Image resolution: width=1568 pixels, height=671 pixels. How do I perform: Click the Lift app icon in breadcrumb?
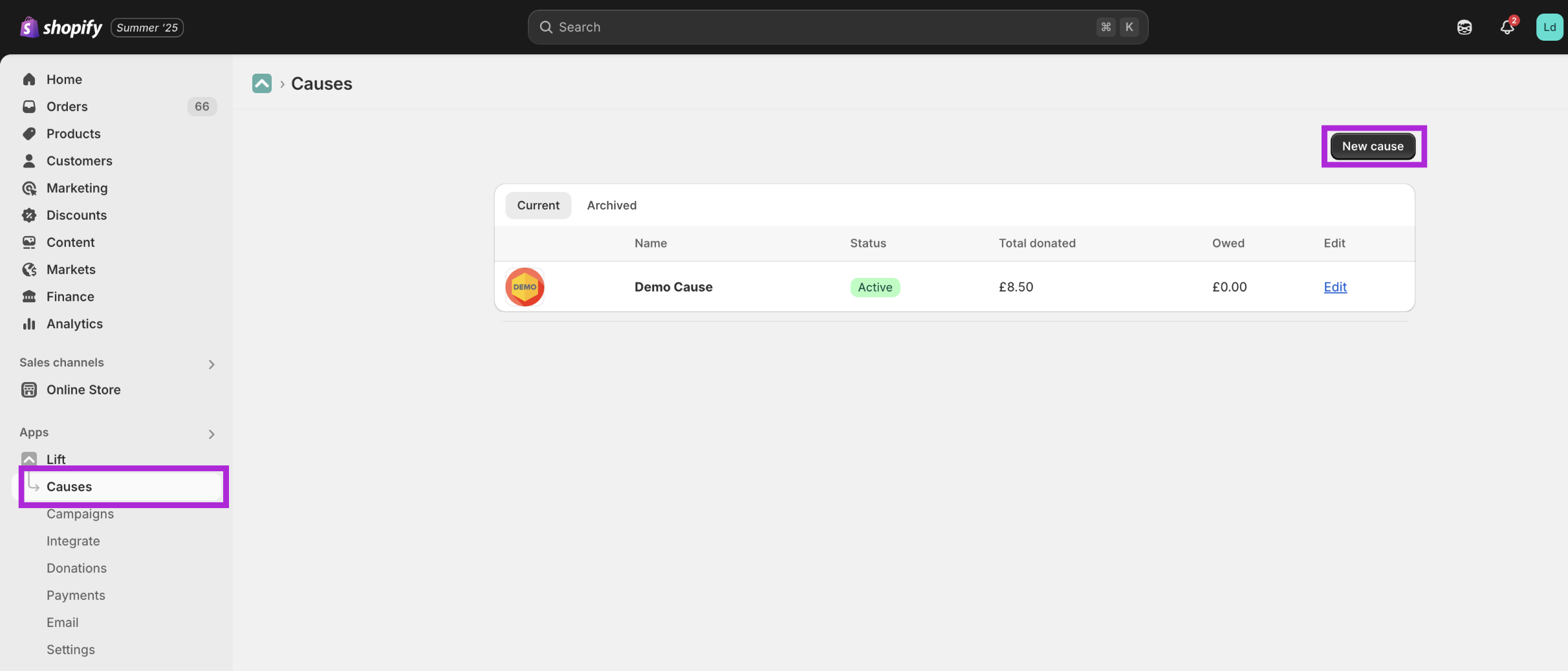(262, 83)
